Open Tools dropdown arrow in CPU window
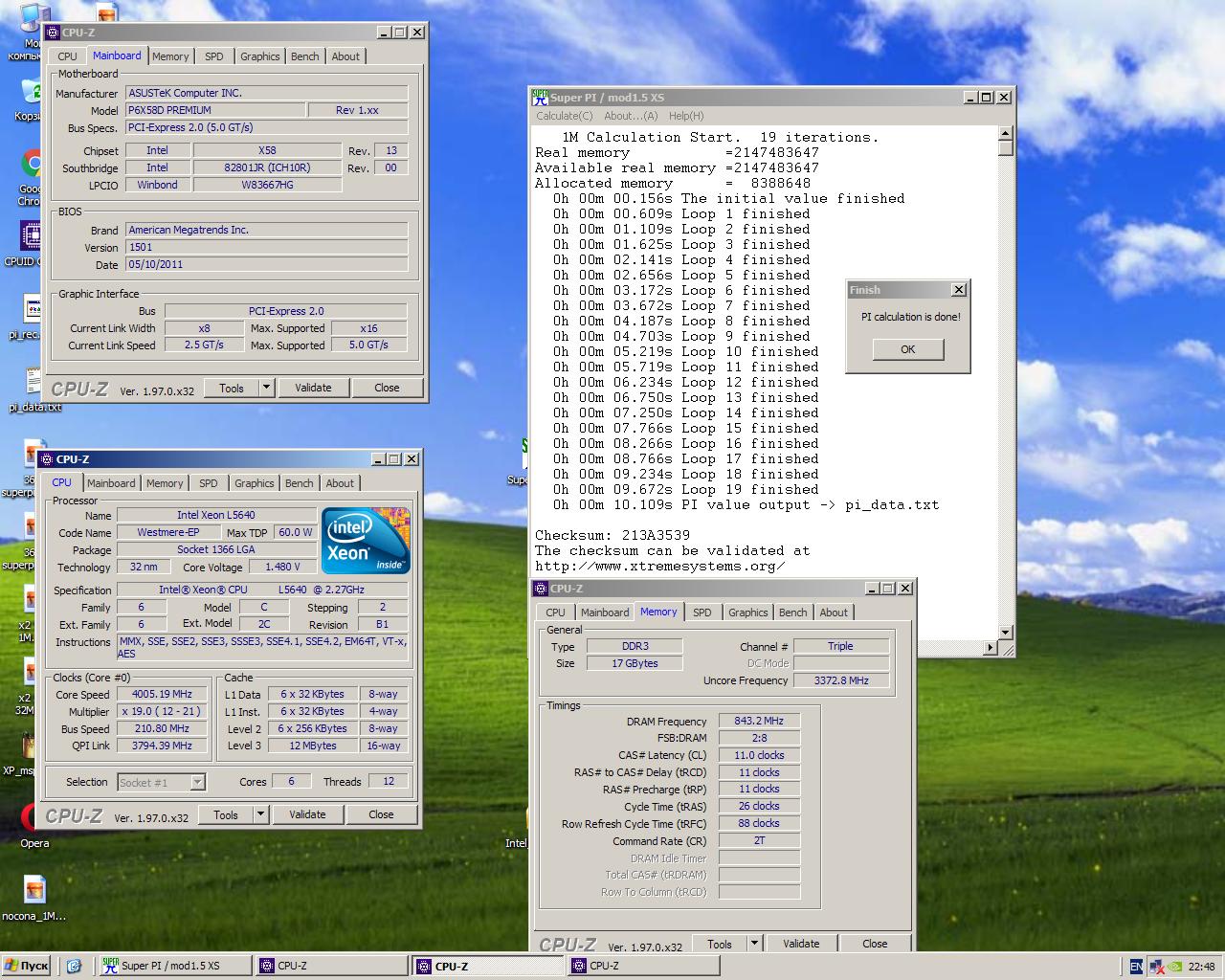1225x980 pixels. (260, 814)
